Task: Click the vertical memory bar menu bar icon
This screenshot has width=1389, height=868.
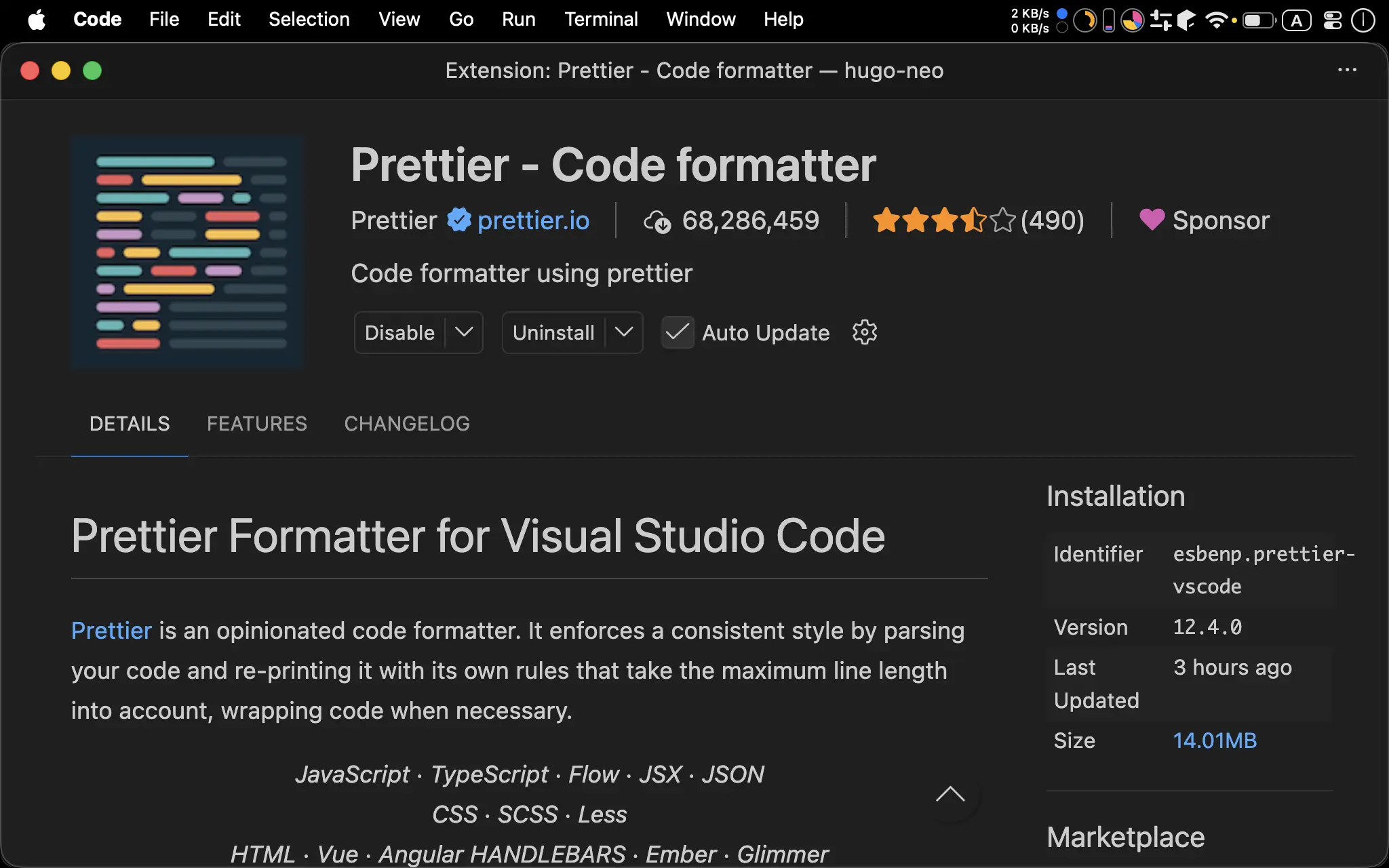Action: 1109,20
